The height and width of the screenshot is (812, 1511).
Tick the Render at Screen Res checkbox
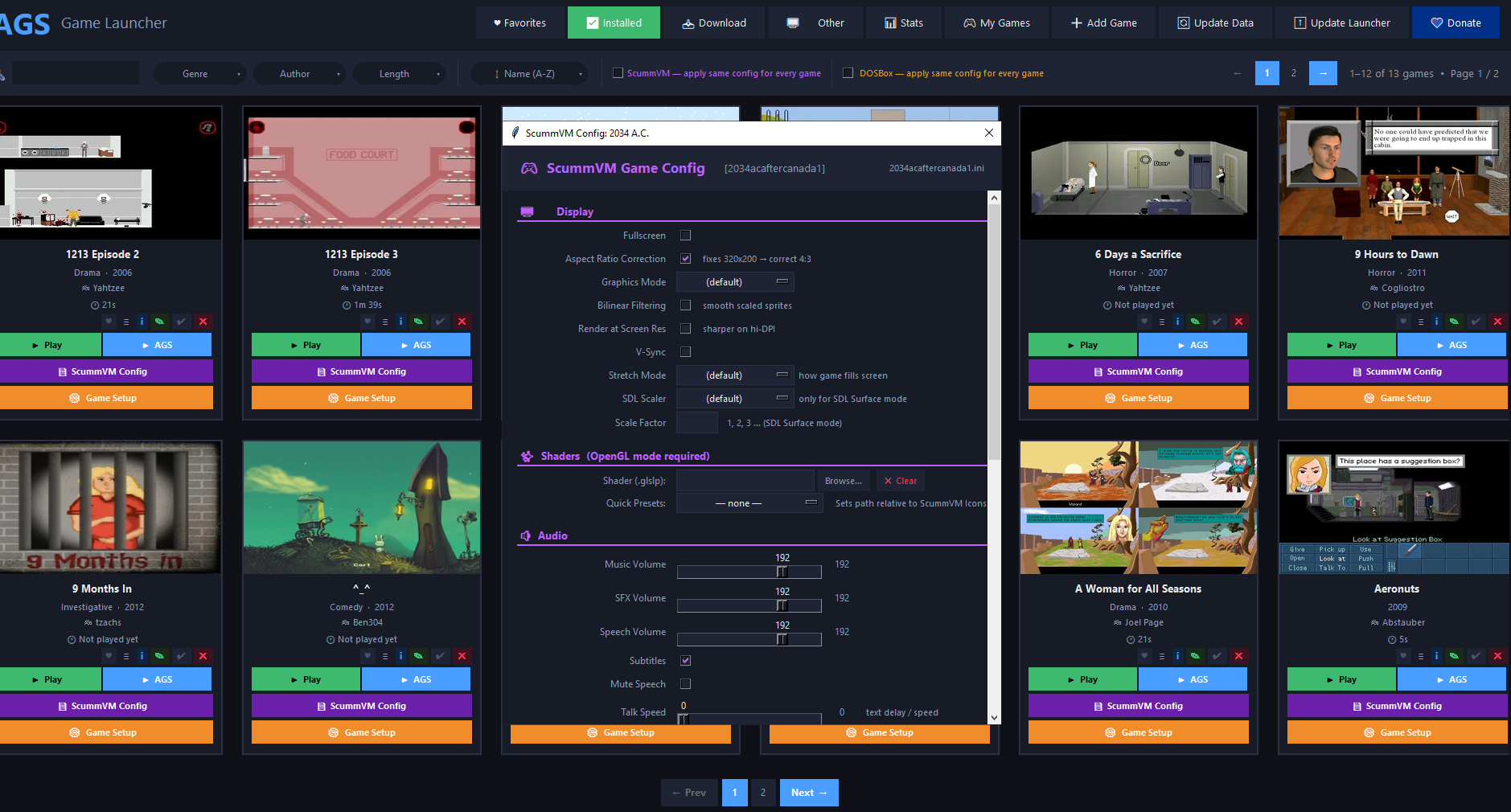coord(686,329)
